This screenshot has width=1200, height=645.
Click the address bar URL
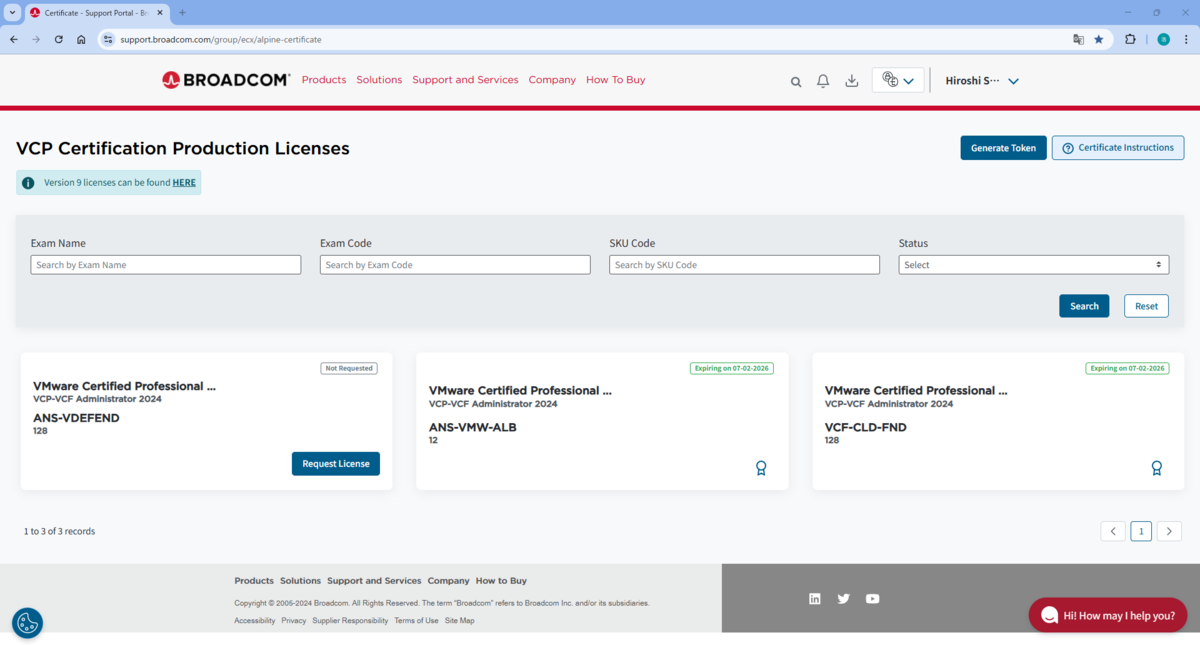coord(221,39)
